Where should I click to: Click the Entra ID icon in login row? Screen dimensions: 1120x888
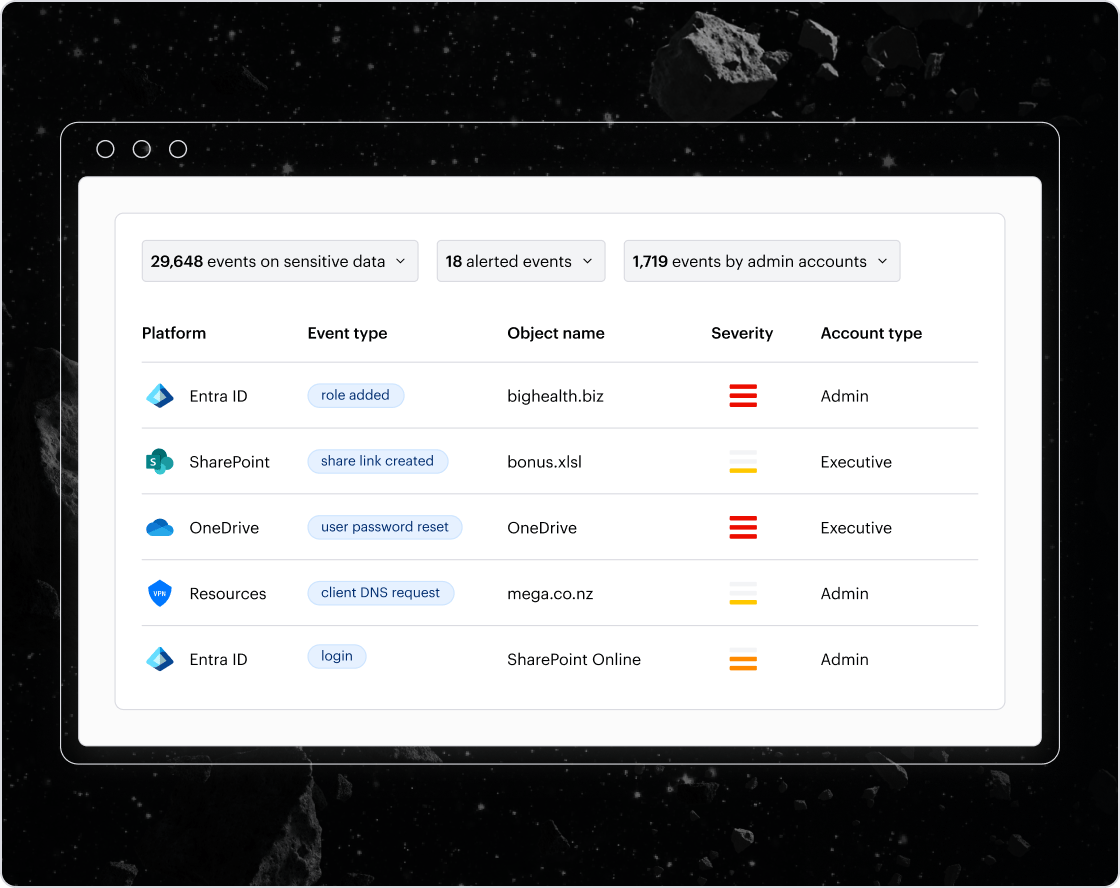pos(160,660)
